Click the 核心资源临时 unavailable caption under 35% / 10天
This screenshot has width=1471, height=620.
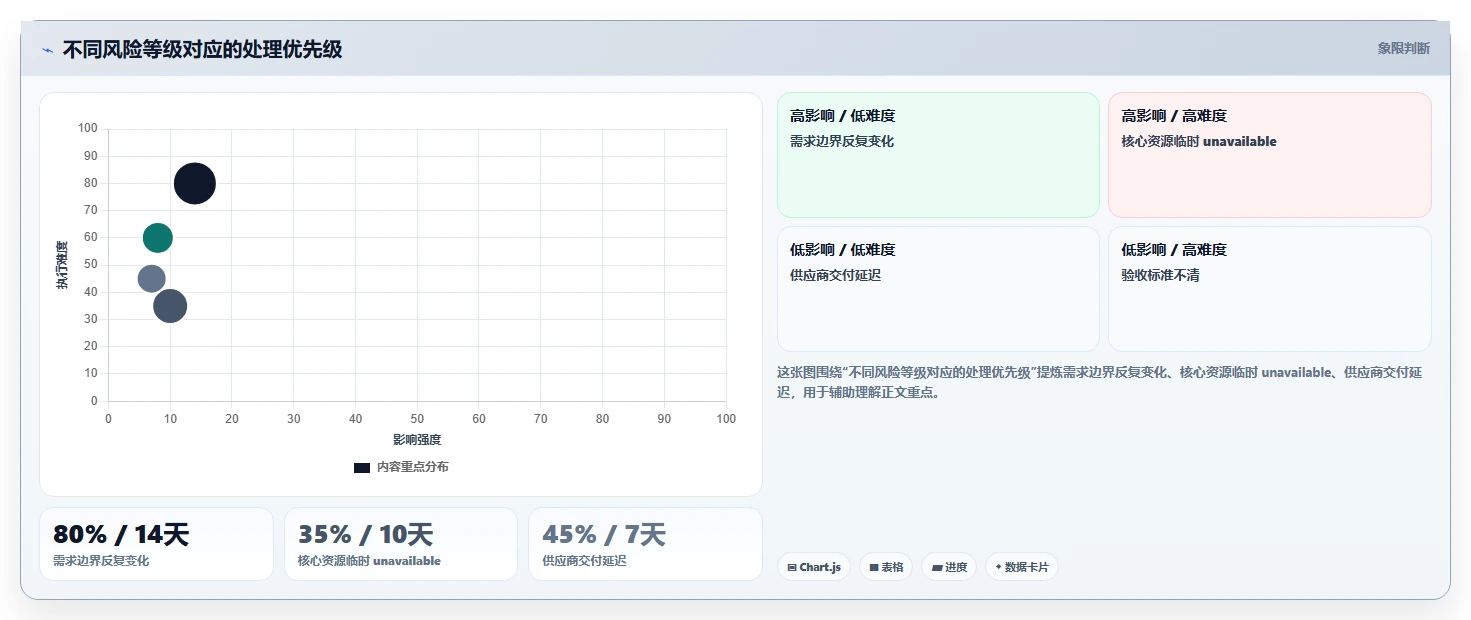[369, 561]
